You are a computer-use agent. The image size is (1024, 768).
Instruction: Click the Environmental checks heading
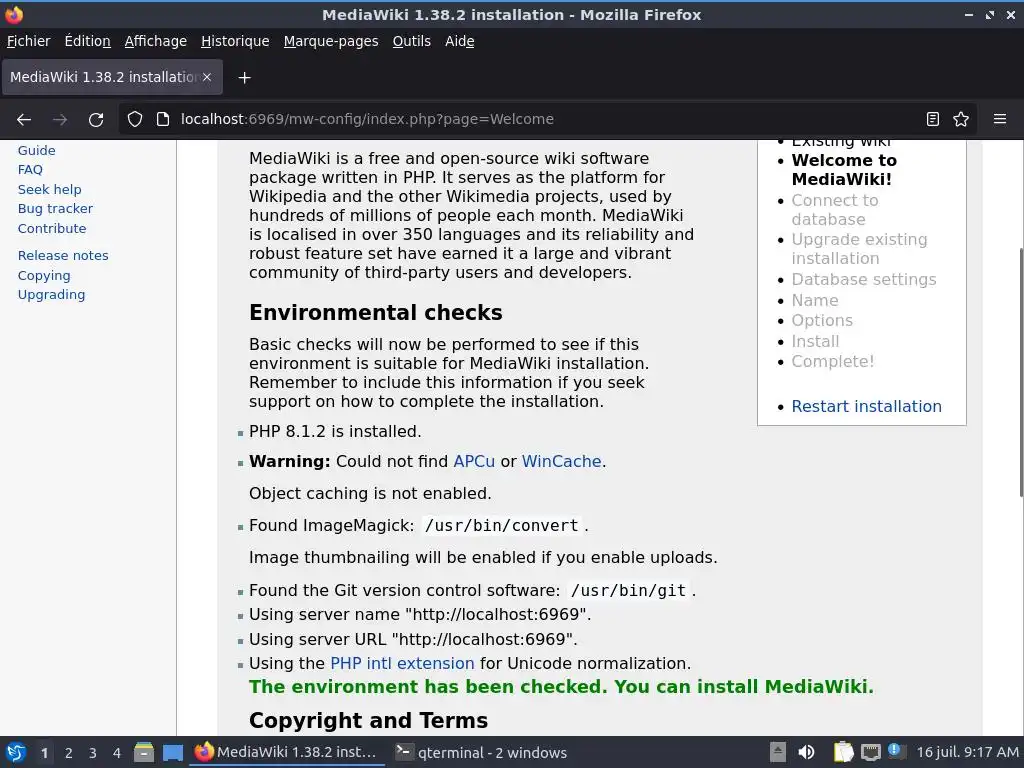click(376, 312)
